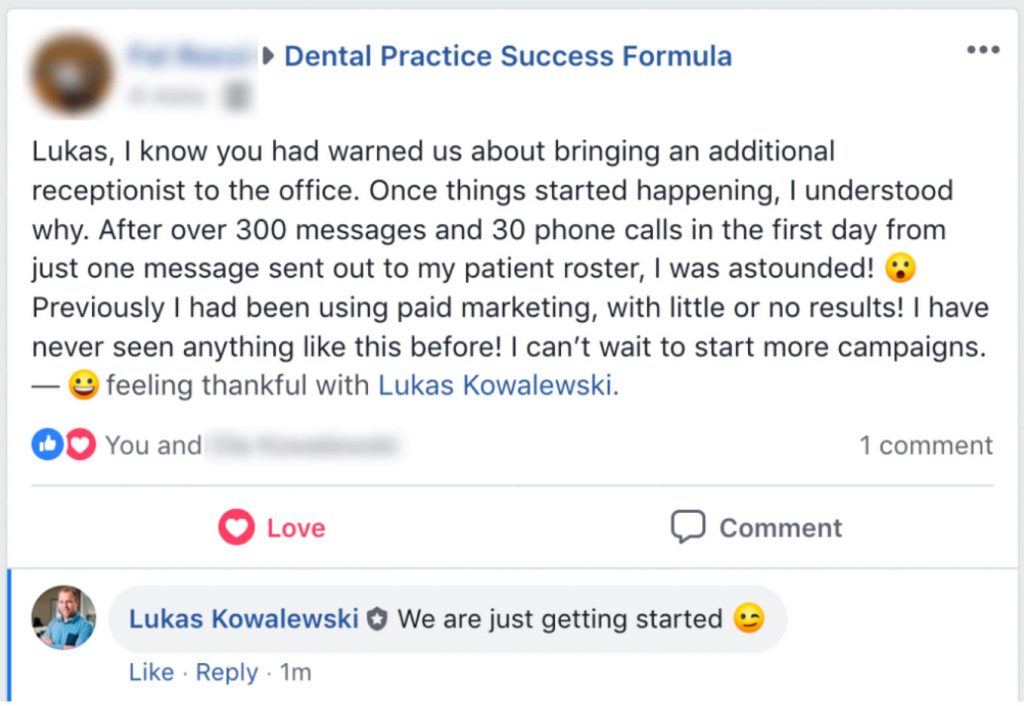Click the winking emoji in the comment
The width and height of the screenshot is (1024, 706).
(748, 619)
